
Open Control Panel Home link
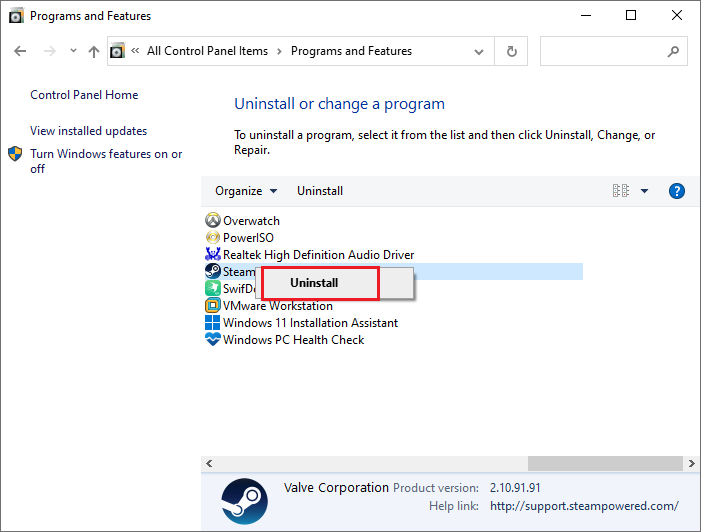coord(84,95)
